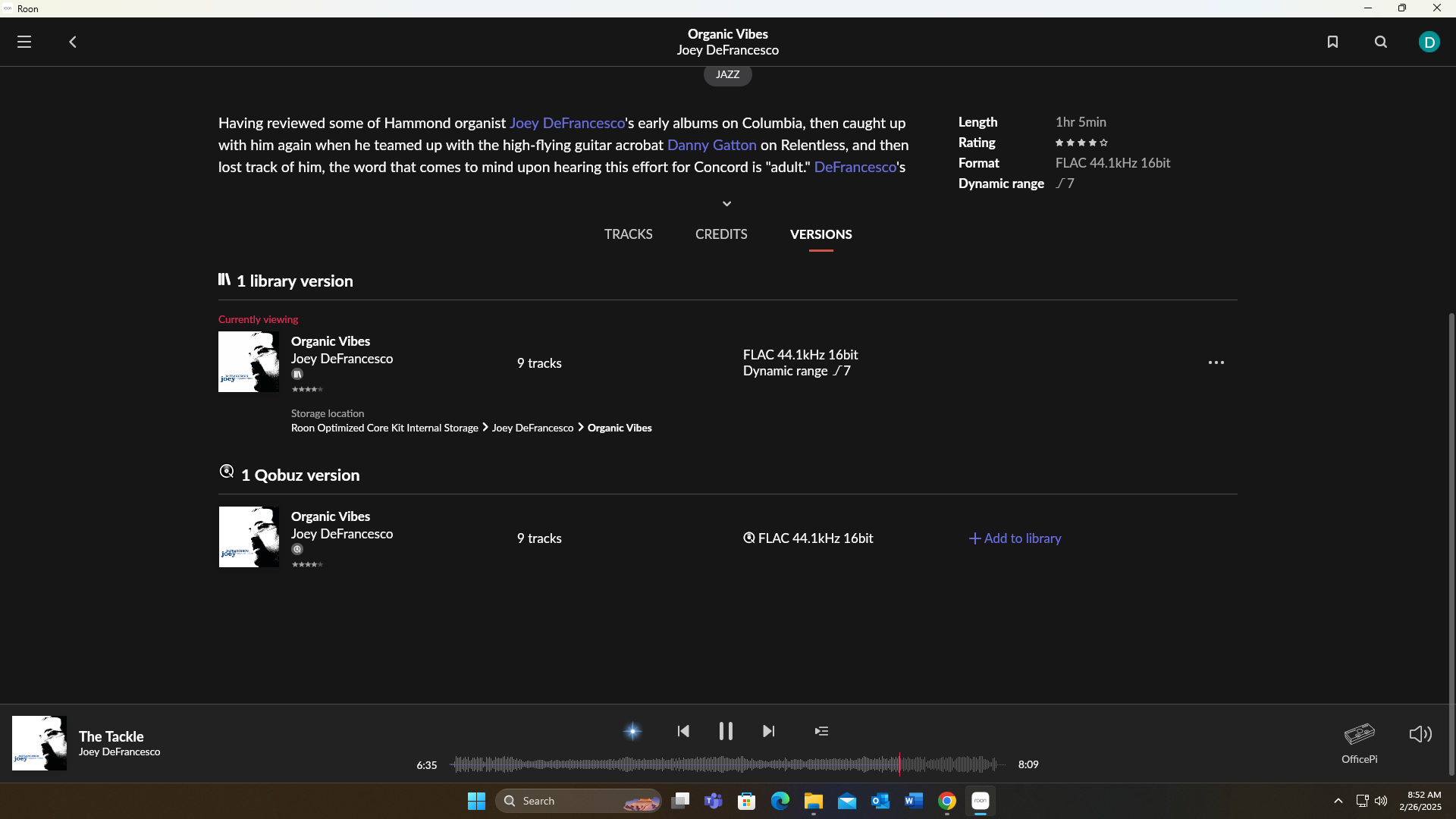Viewport: 1456px width, 819px height.
Task: Open Joey DeFrancesco in now playing bar
Action: pos(119,752)
